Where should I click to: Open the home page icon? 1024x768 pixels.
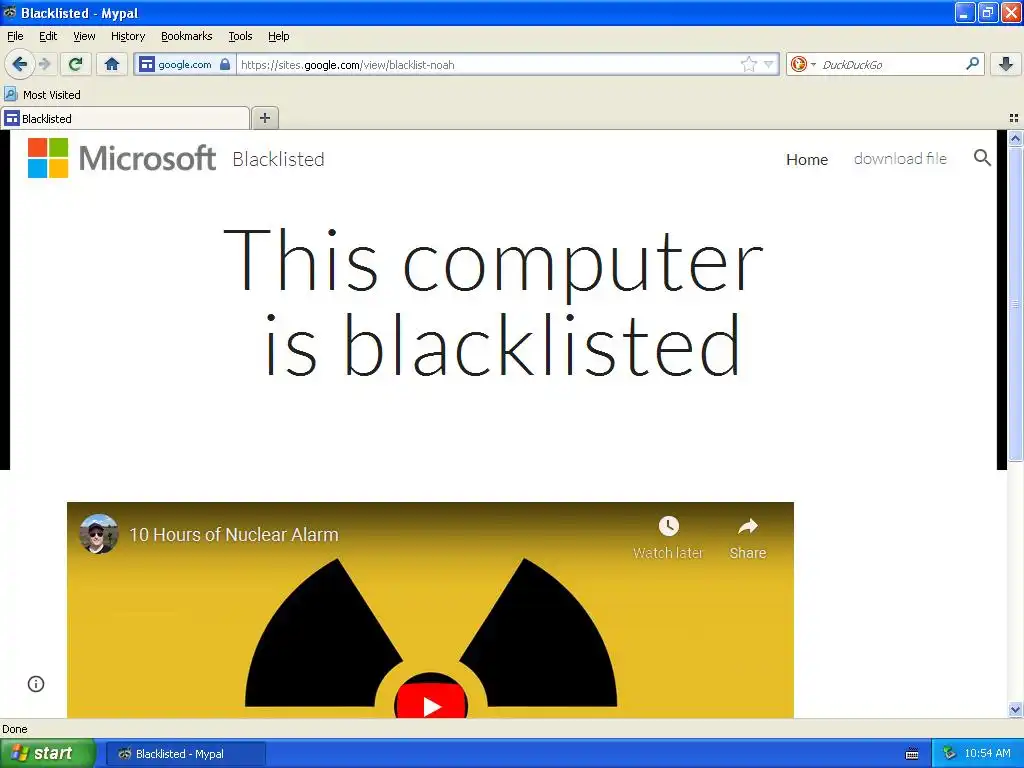(112, 64)
